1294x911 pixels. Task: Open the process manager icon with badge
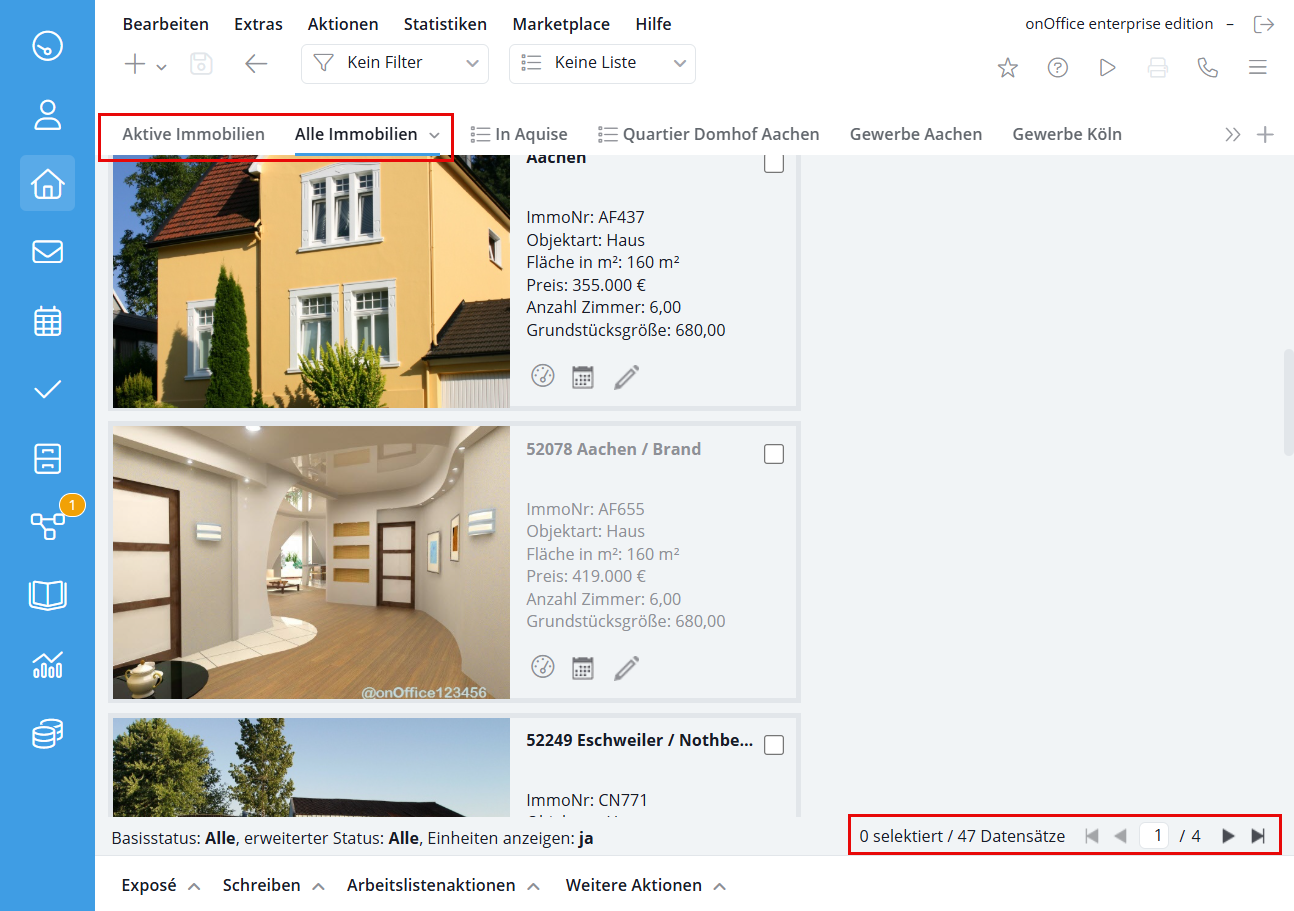tap(47, 526)
